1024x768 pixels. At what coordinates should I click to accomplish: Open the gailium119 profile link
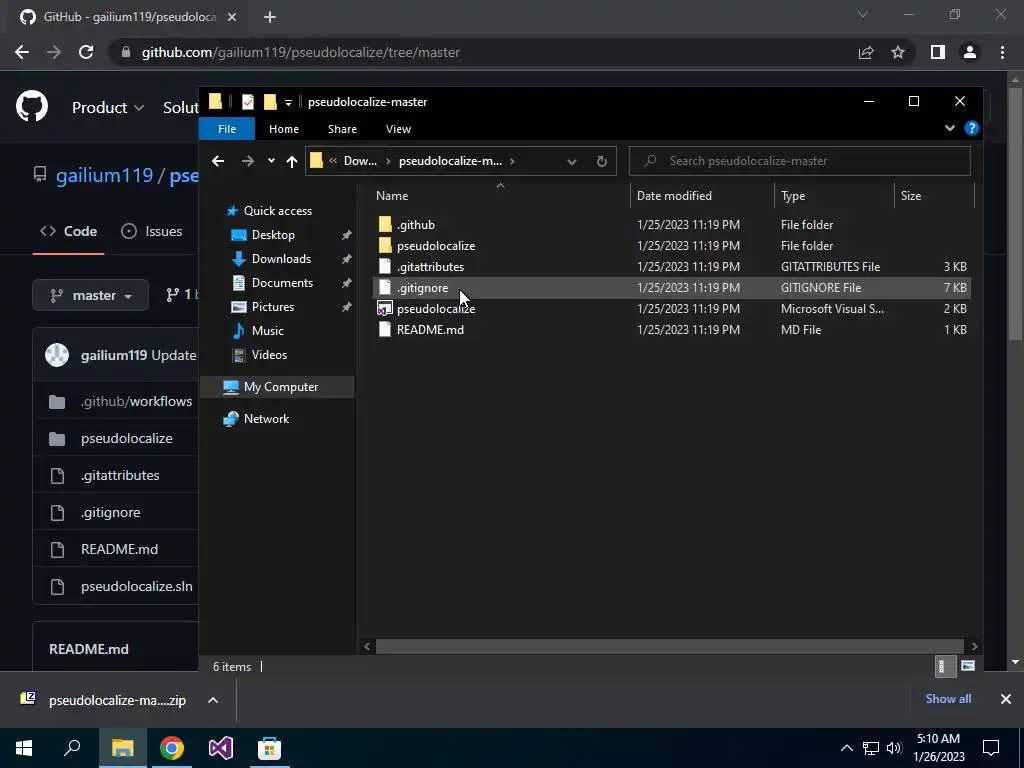tap(104, 175)
